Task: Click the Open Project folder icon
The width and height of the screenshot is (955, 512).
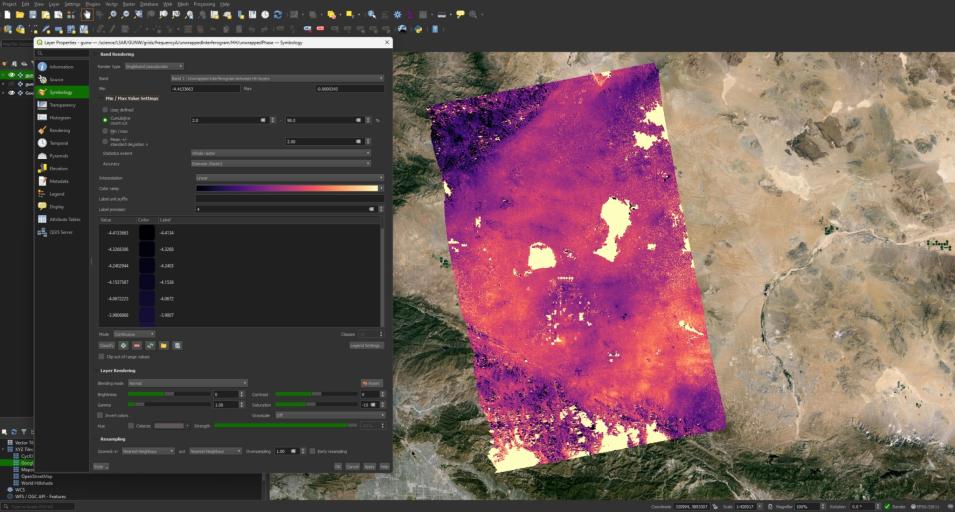Action: (20, 15)
